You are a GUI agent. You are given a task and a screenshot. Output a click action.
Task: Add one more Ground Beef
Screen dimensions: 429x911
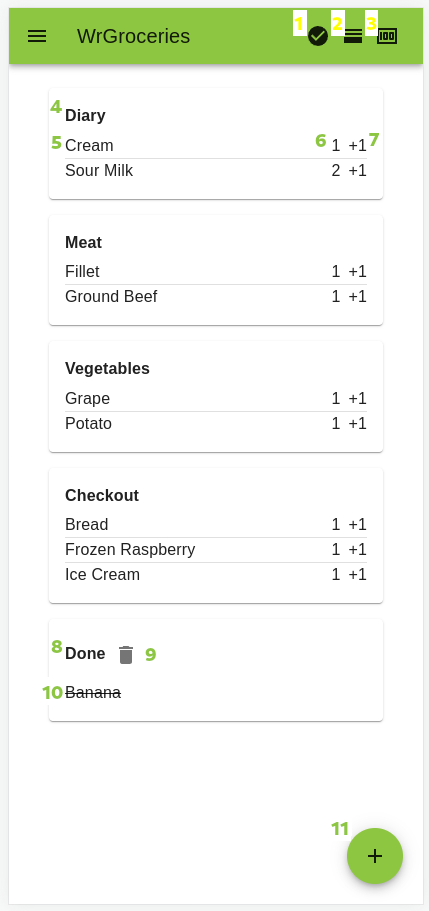[358, 297]
